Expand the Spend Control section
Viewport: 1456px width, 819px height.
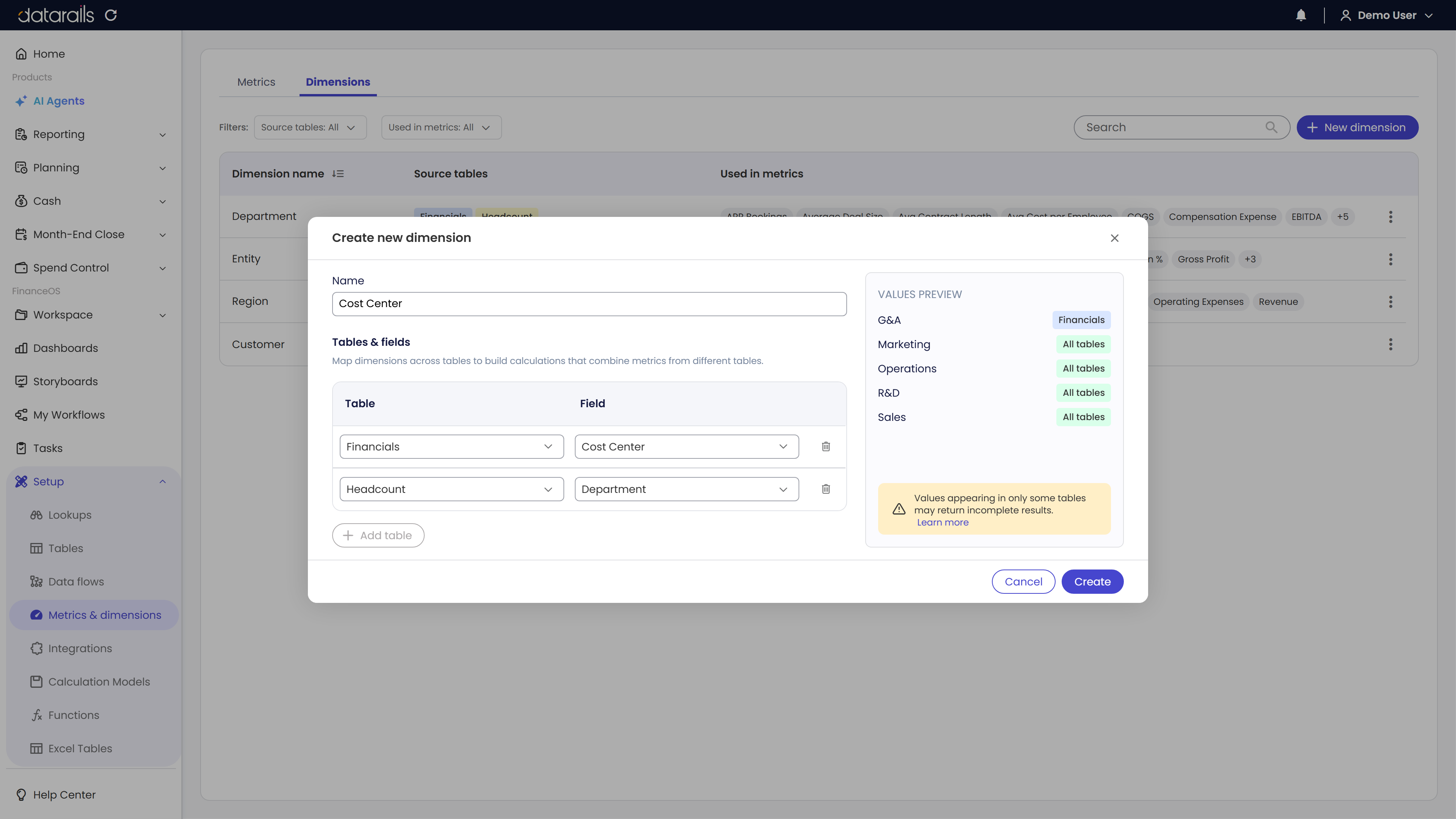click(91, 268)
